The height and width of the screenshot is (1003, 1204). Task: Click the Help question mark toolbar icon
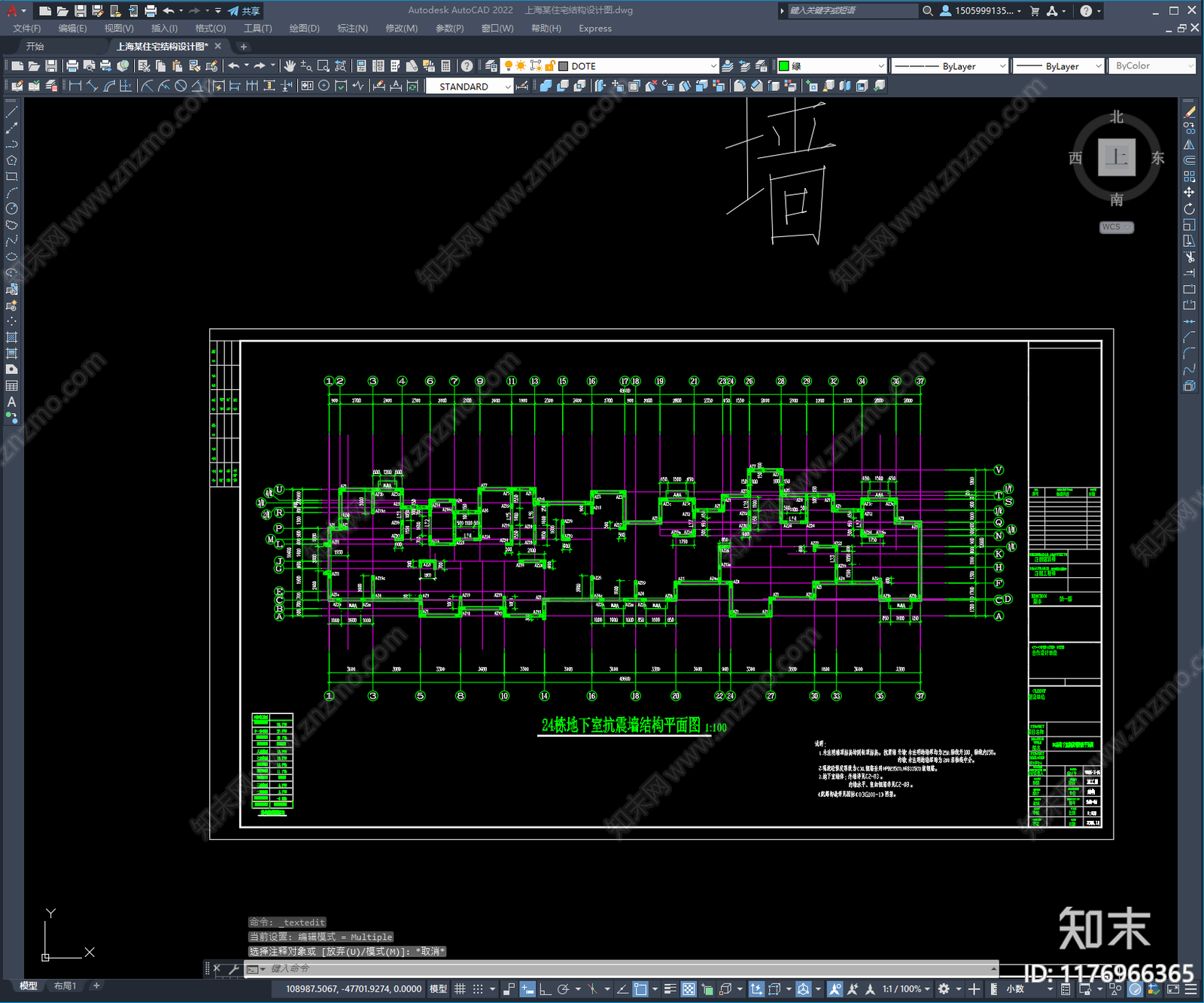point(467,66)
